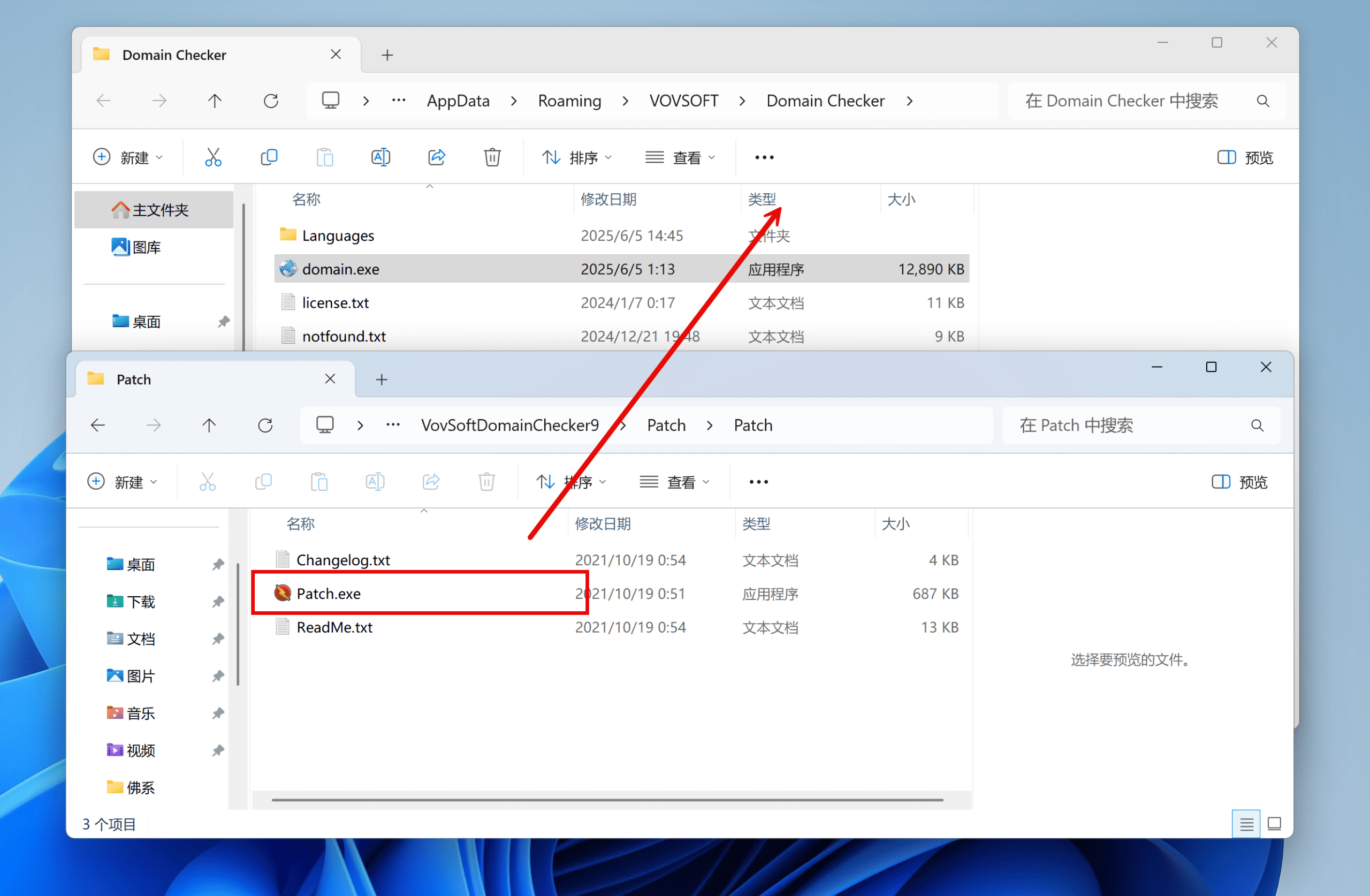The image size is (1370, 896).
Task: Toggle the preview pane in Patch window
Action: 1239,482
